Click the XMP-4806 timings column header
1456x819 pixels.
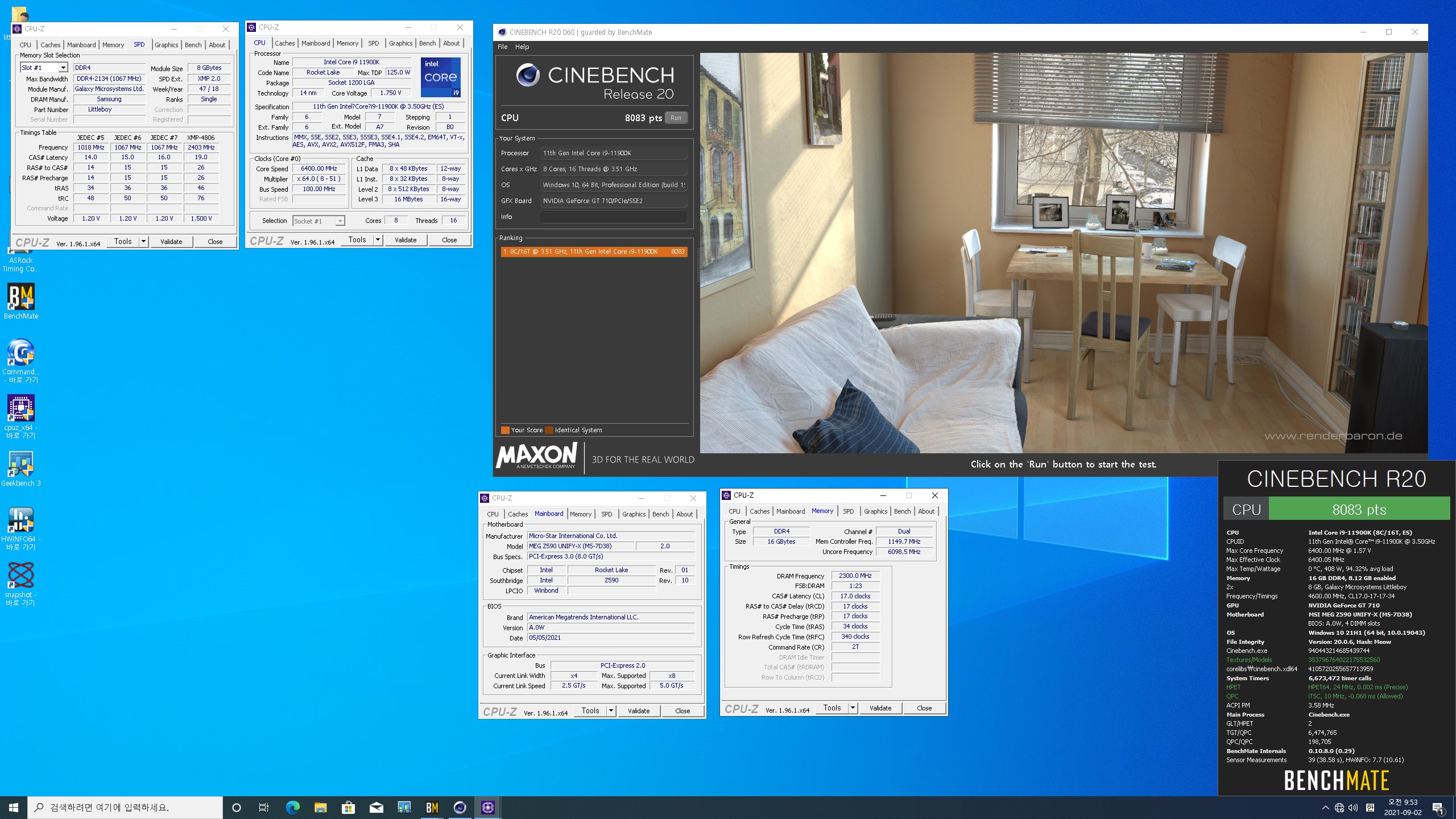coord(201,138)
